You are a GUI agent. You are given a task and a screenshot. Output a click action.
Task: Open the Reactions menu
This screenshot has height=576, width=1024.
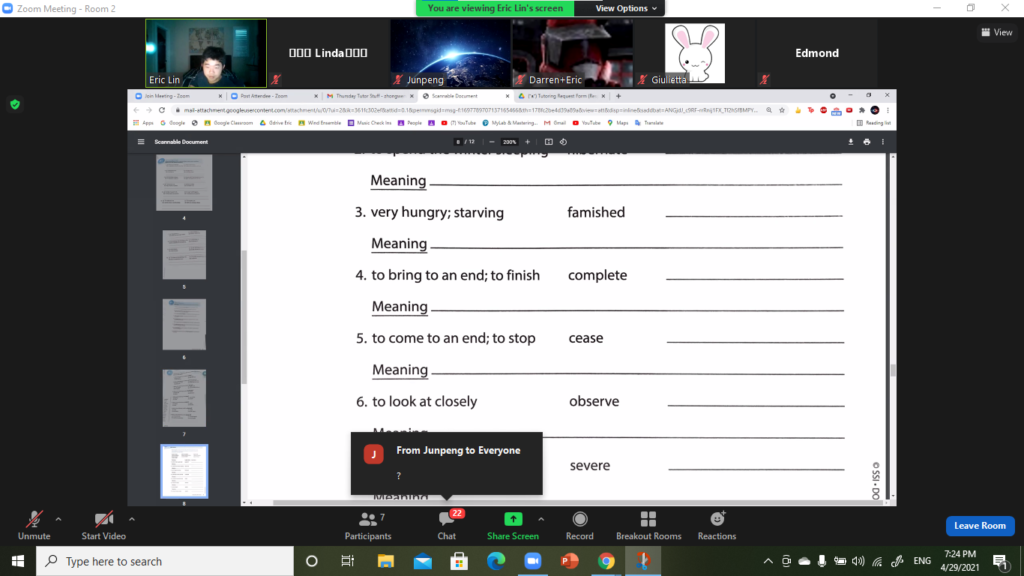pyautogui.click(x=716, y=525)
